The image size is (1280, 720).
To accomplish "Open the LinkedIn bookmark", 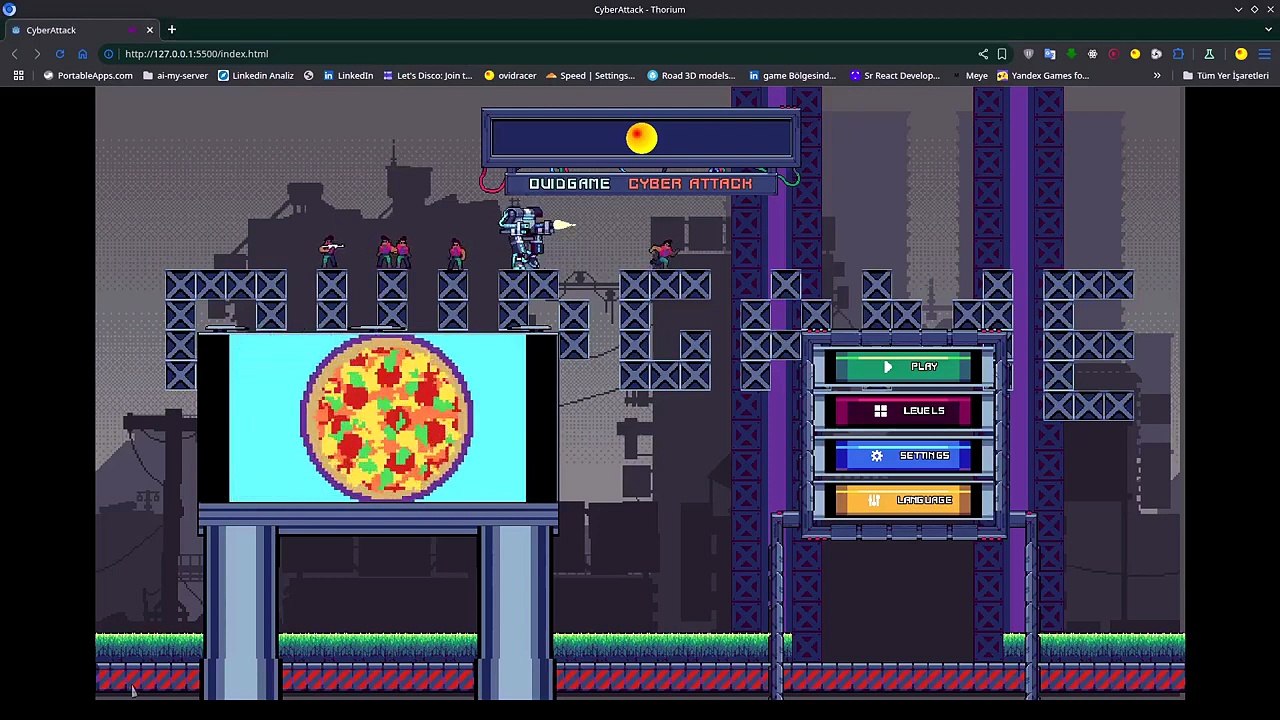I will coord(348,75).
